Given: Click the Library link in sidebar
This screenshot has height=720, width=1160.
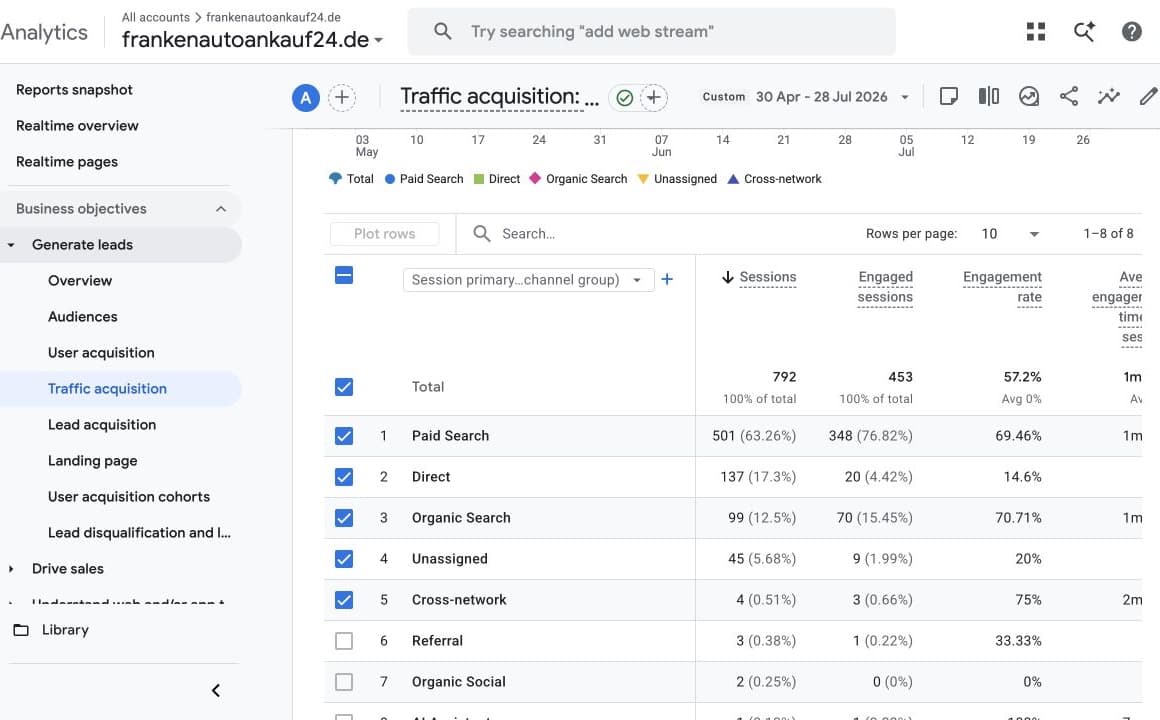Looking at the screenshot, I should (x=65, y=630).
